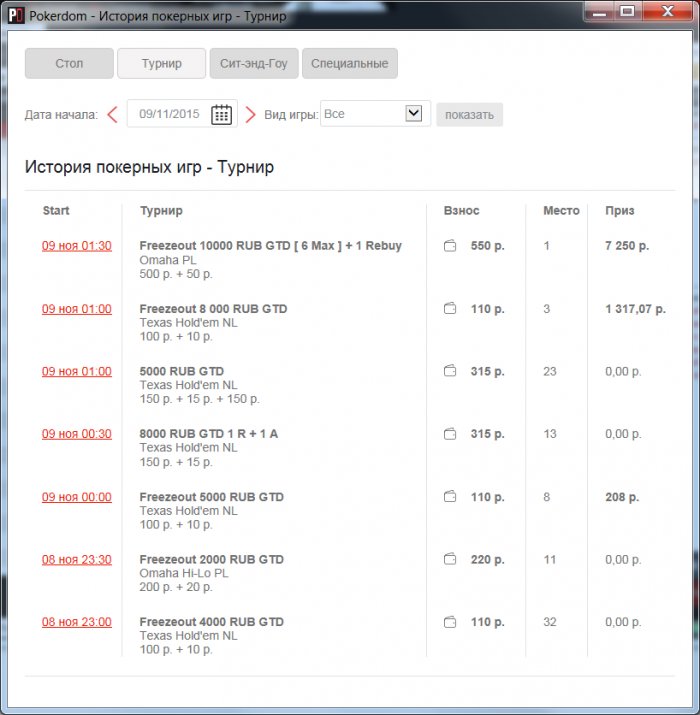This screenshot has height=715, width=700.
Task: Click the Start column header
Action: tap(56, 210)
